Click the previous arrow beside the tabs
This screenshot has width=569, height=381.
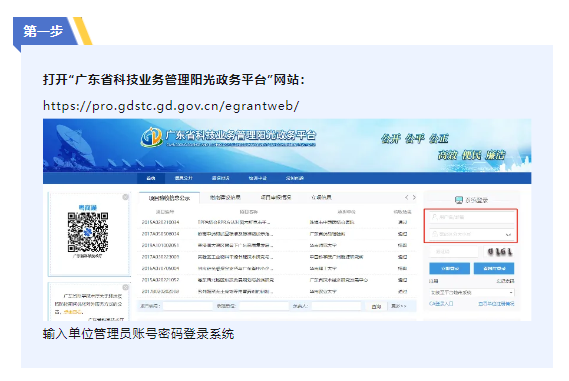click(x=406, y=197)
